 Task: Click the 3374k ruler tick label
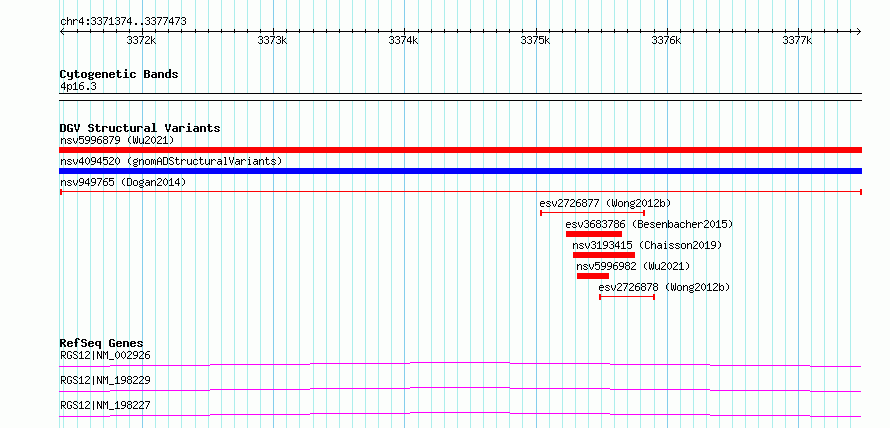pyautogui.click(x=404, y=40)
